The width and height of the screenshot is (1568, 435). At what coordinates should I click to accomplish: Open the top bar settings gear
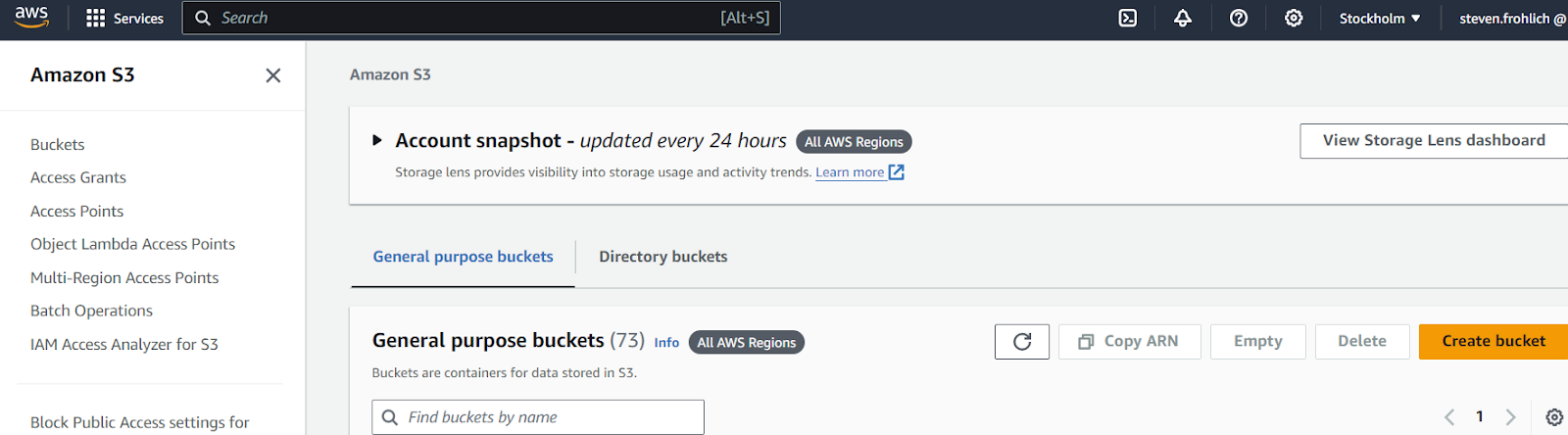pos(1294,18)
